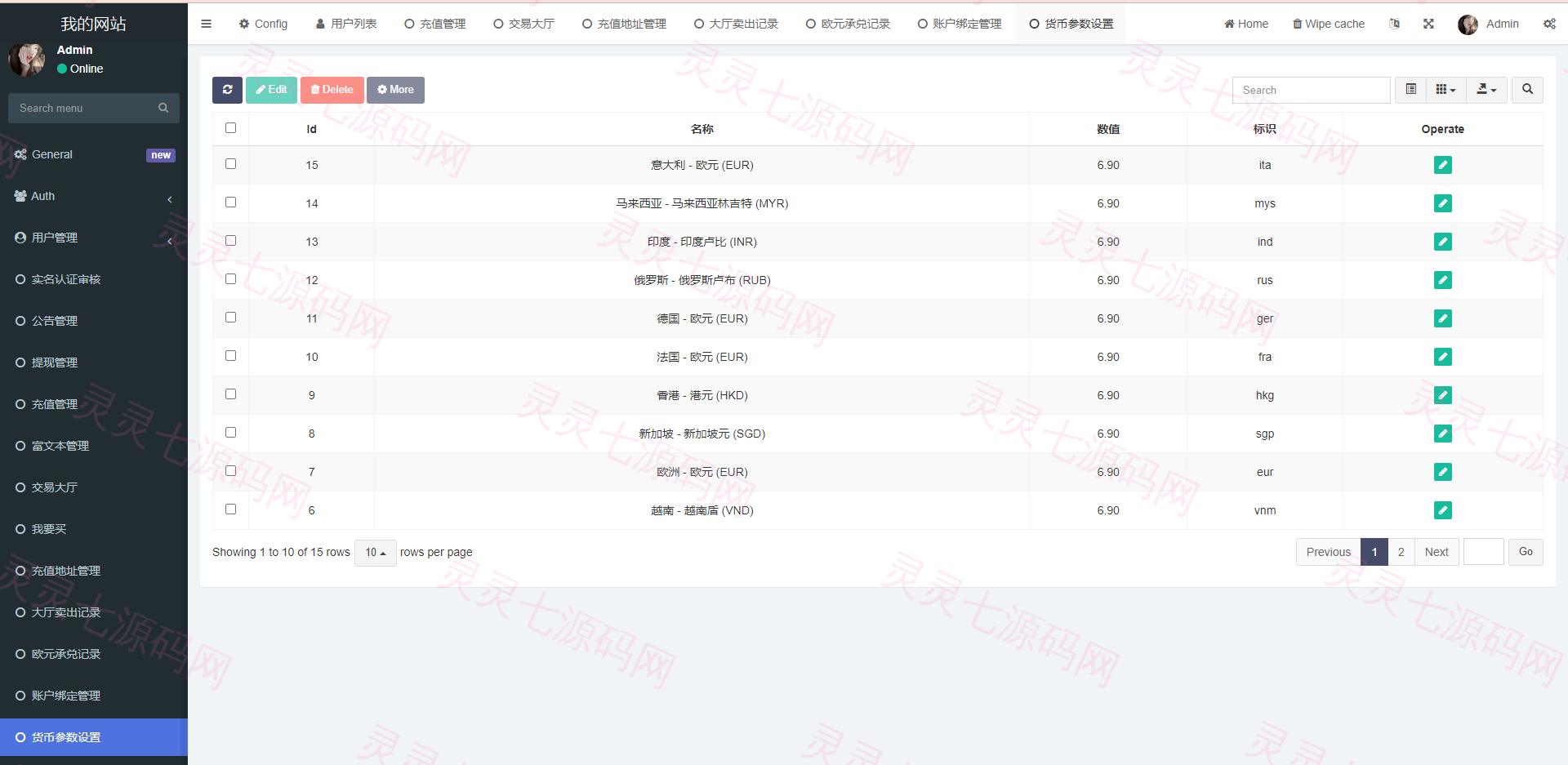Open the settings cogs icon top right
Viewport: 1568px width, 765px height.
pos(1549,24)
